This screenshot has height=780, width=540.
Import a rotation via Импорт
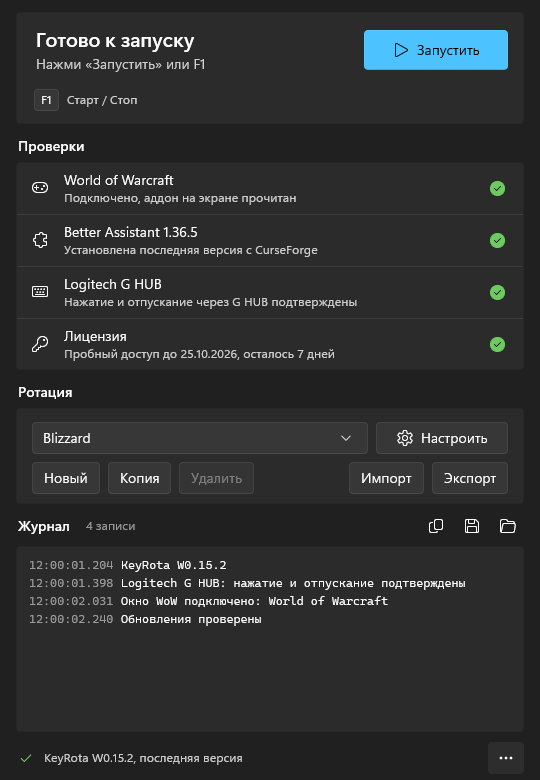(386, 478)
